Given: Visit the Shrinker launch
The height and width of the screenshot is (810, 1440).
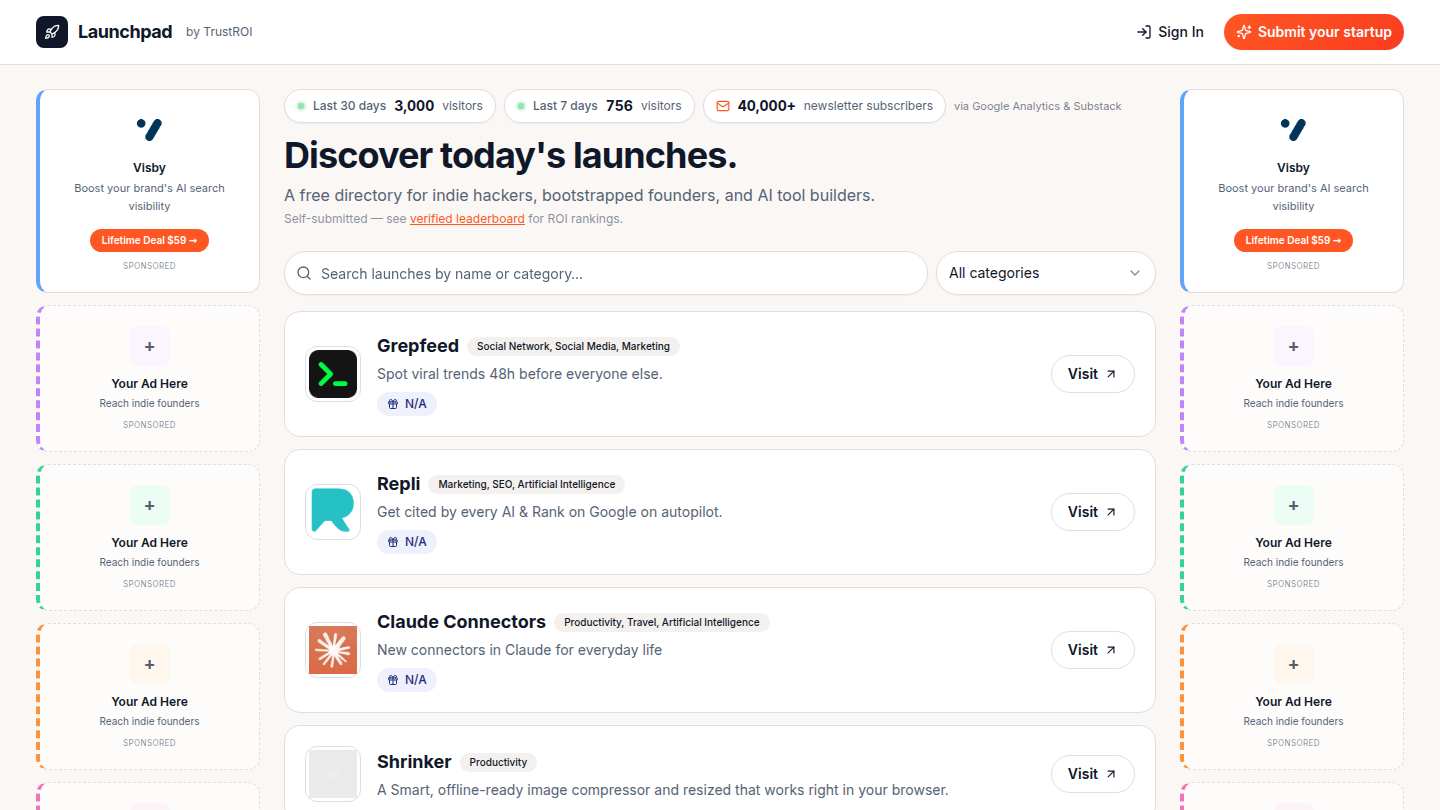Looking at the screenshot, I should click(1092, 774).
